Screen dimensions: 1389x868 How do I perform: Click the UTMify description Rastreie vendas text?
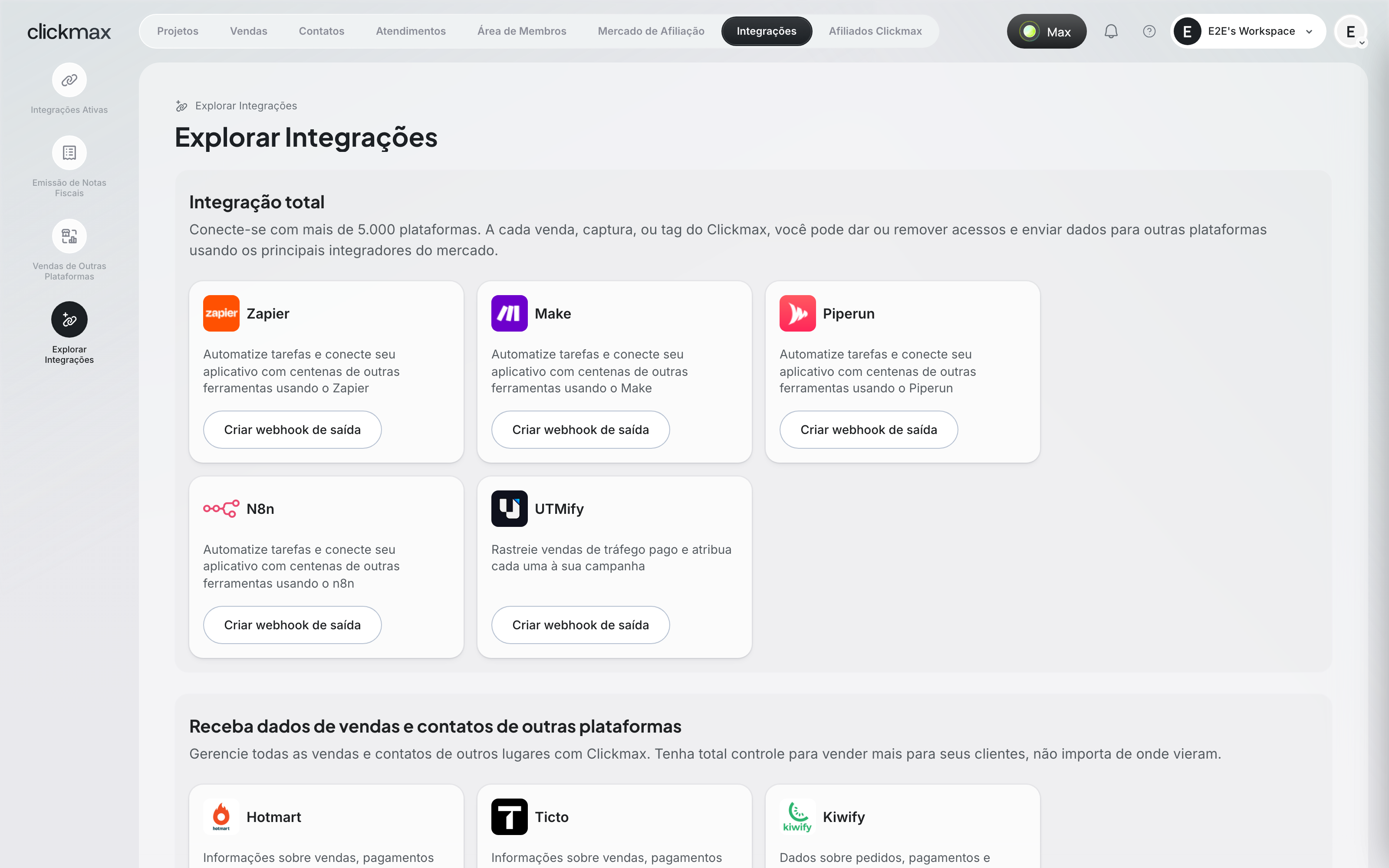pos(611,558)
